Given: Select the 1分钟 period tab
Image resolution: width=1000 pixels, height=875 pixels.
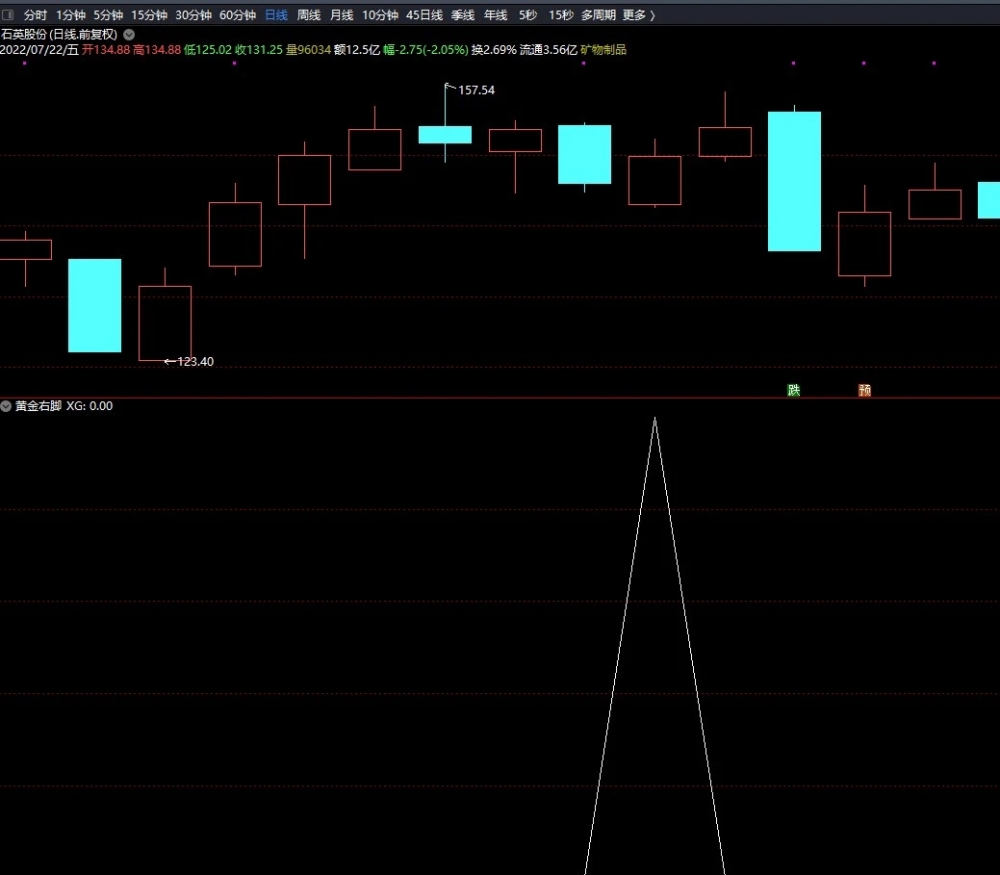Looking at the screenshot, I should point(70,15).
